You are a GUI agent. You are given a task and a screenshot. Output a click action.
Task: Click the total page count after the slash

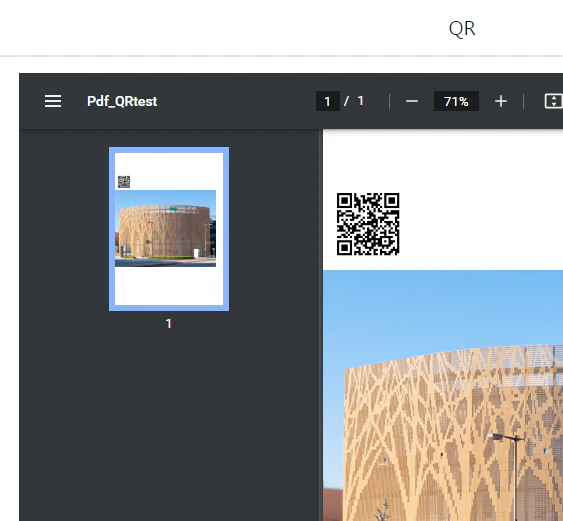pos(360,101)
